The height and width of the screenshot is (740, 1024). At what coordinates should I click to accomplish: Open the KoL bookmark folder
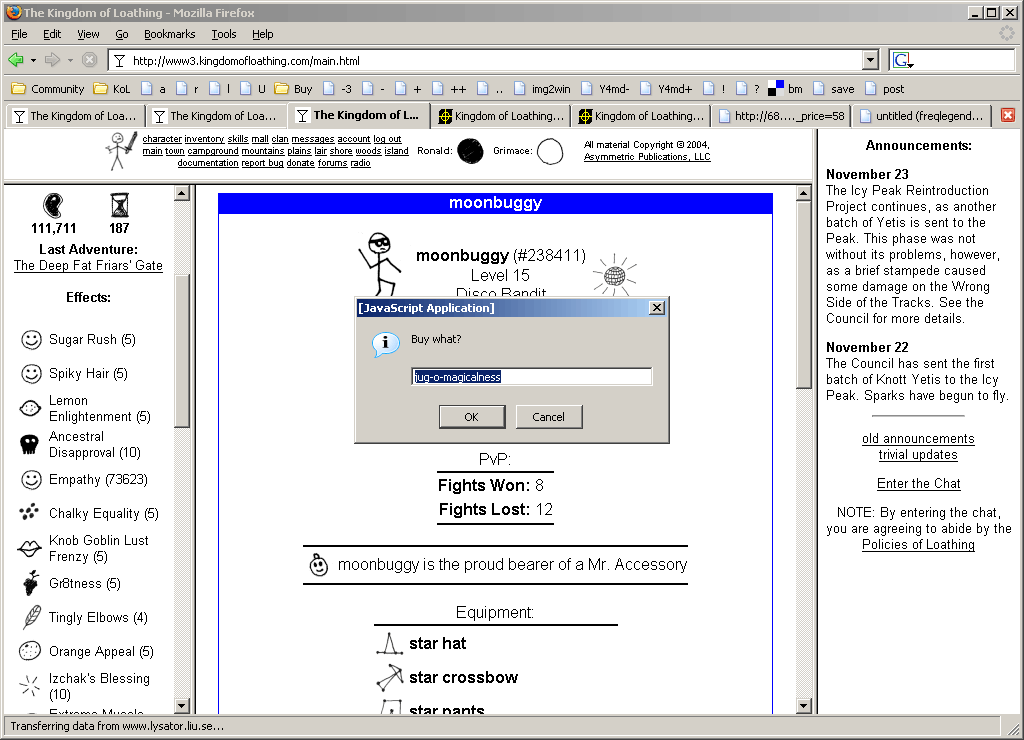(x=112, y=89)
